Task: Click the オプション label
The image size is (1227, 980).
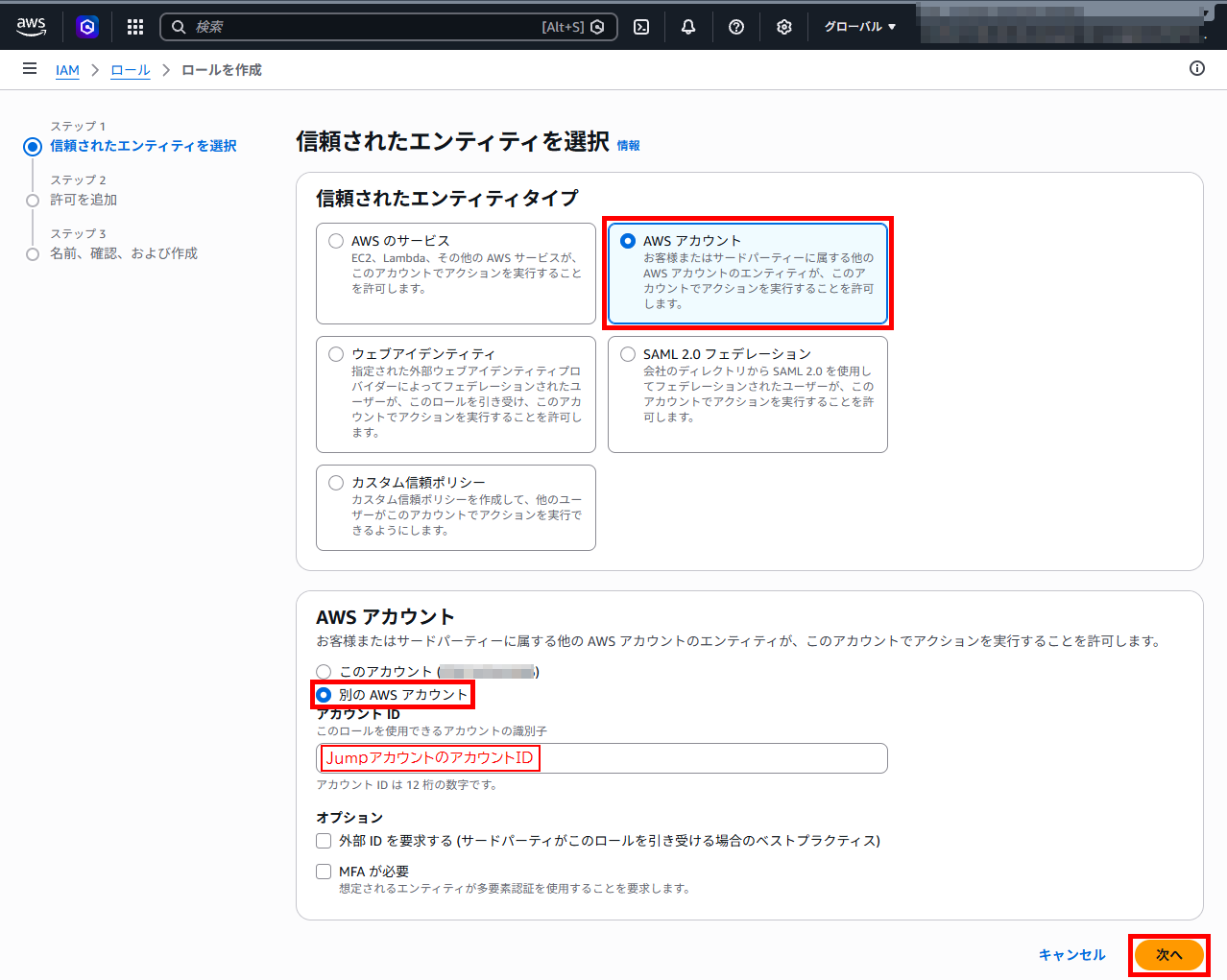Action: [x=349, y=818]
